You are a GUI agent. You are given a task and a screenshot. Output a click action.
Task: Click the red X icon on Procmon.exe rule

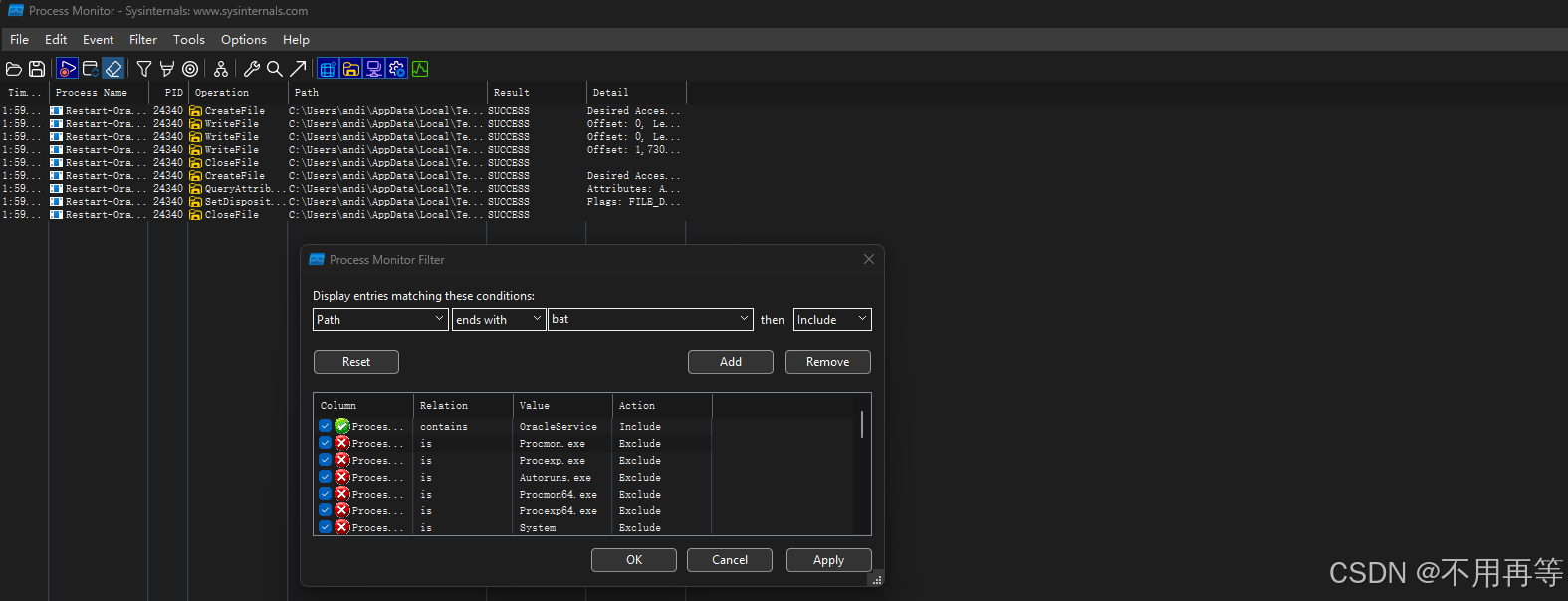point(342,443)
